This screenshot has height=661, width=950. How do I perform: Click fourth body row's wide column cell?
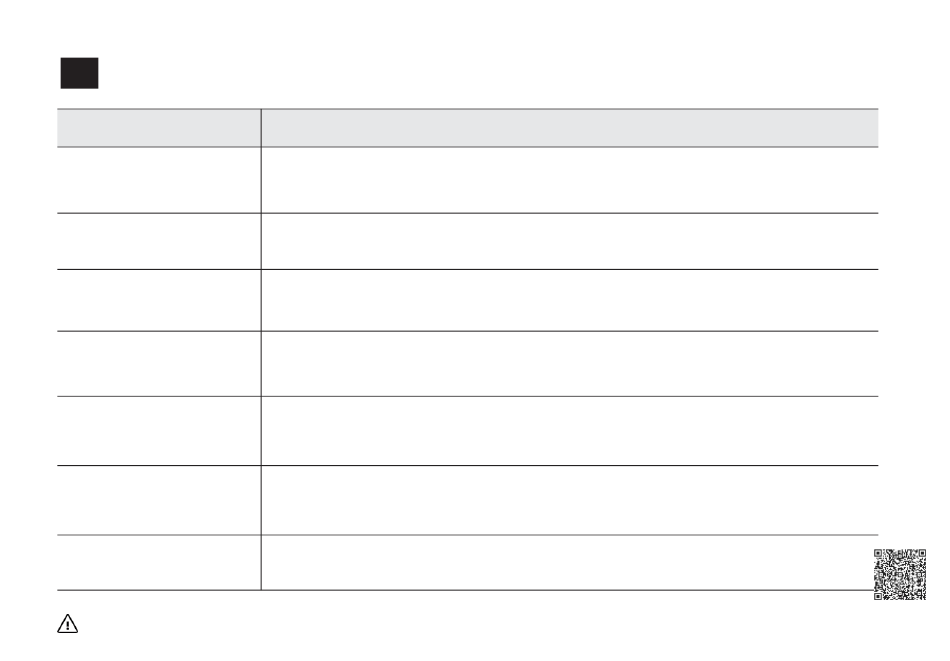(x=570, y=364)
